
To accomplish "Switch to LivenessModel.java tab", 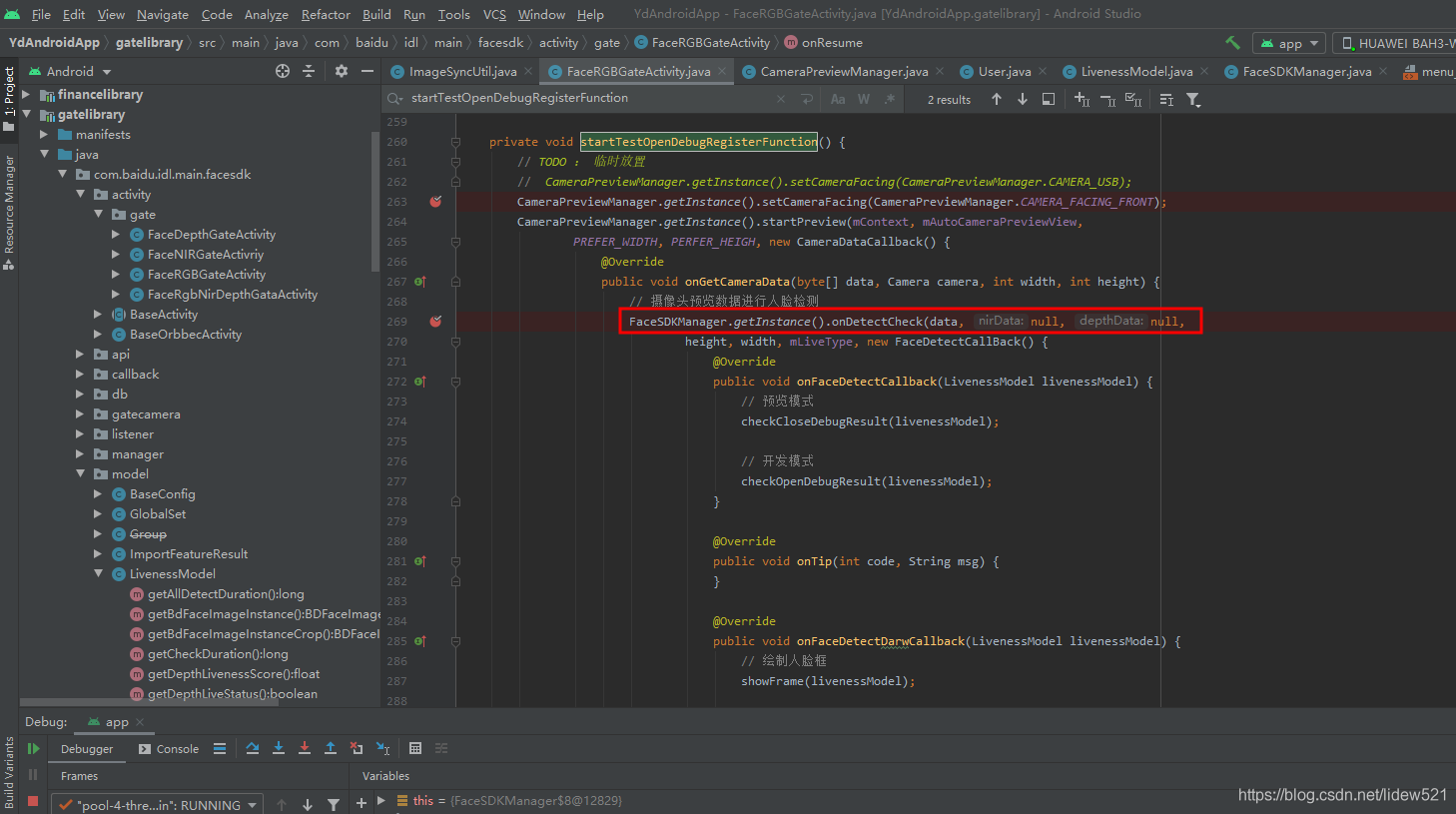I will (1136, 71).
